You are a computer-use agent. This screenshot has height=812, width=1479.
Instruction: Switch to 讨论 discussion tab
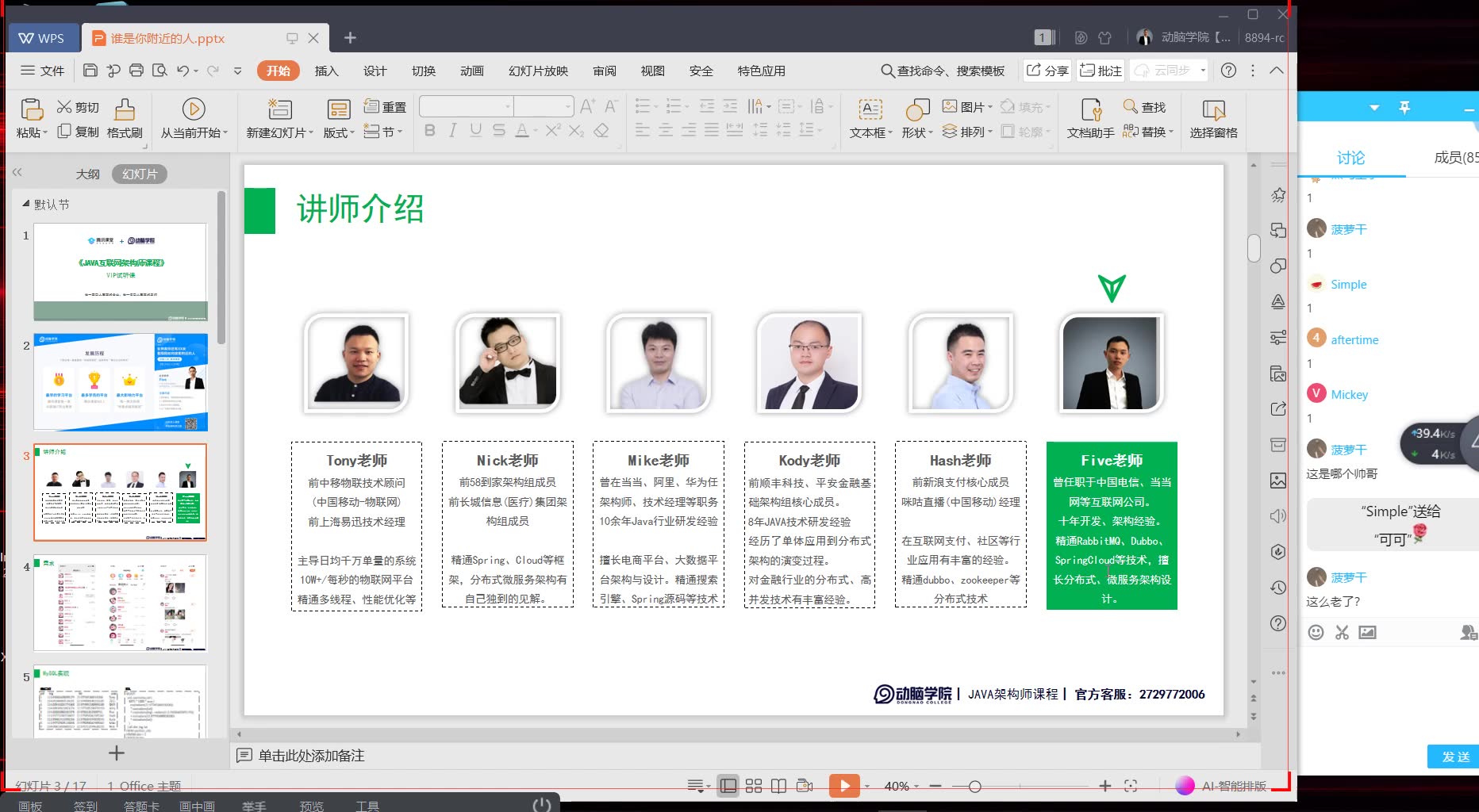pyautogui.click(x=1350, y=158)
